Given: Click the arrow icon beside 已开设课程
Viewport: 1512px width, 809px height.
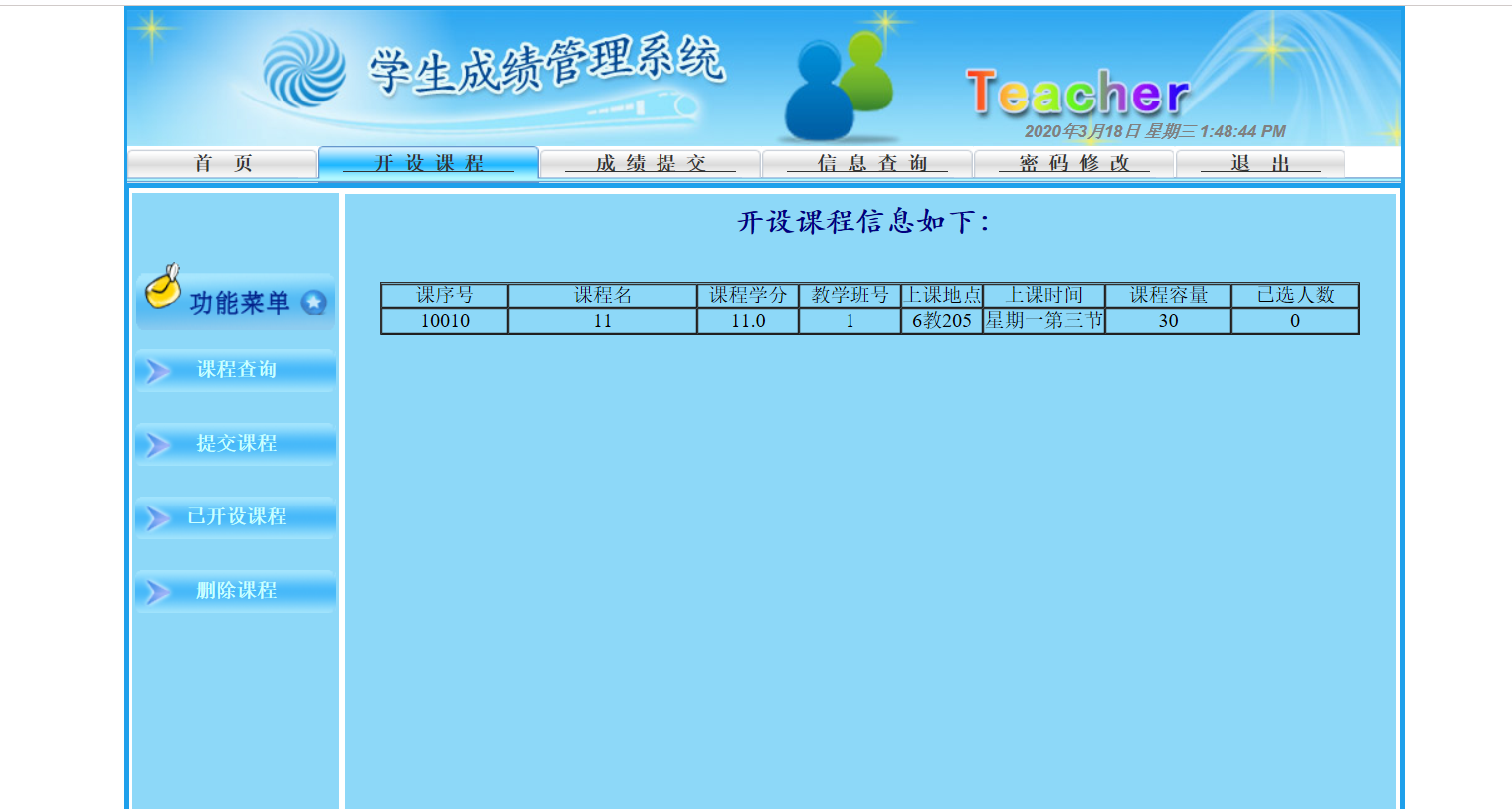Looking at the screenshot, I should point(159,516).
